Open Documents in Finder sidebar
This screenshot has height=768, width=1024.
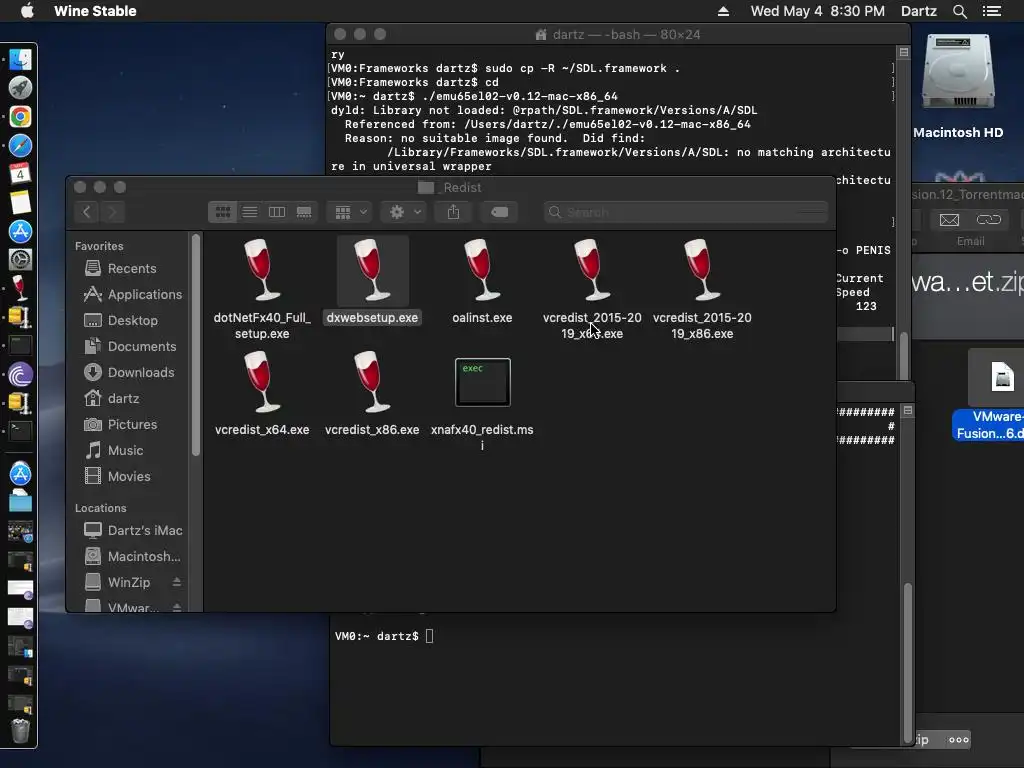(131, 347)
